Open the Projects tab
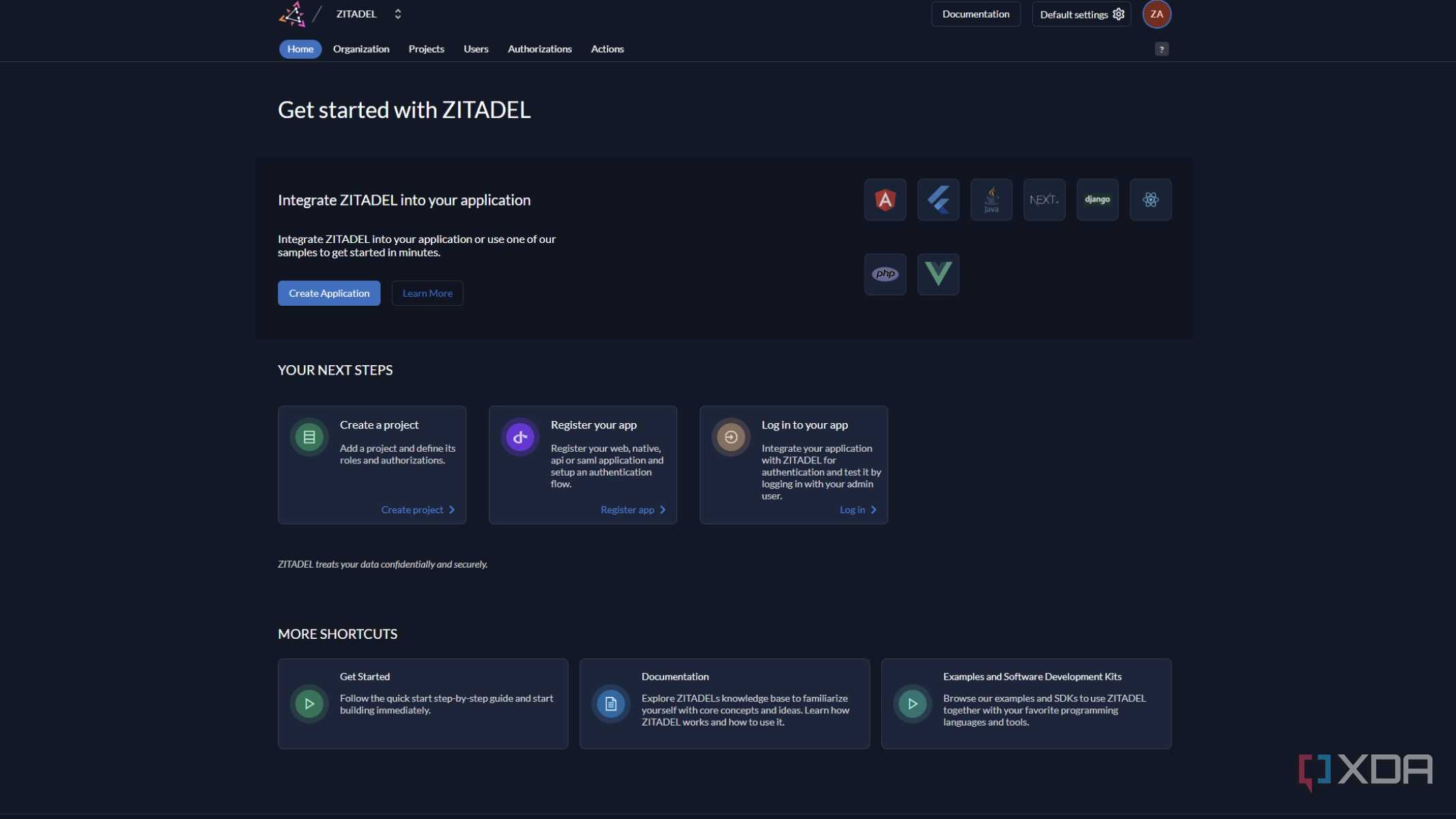 [426, 49]
